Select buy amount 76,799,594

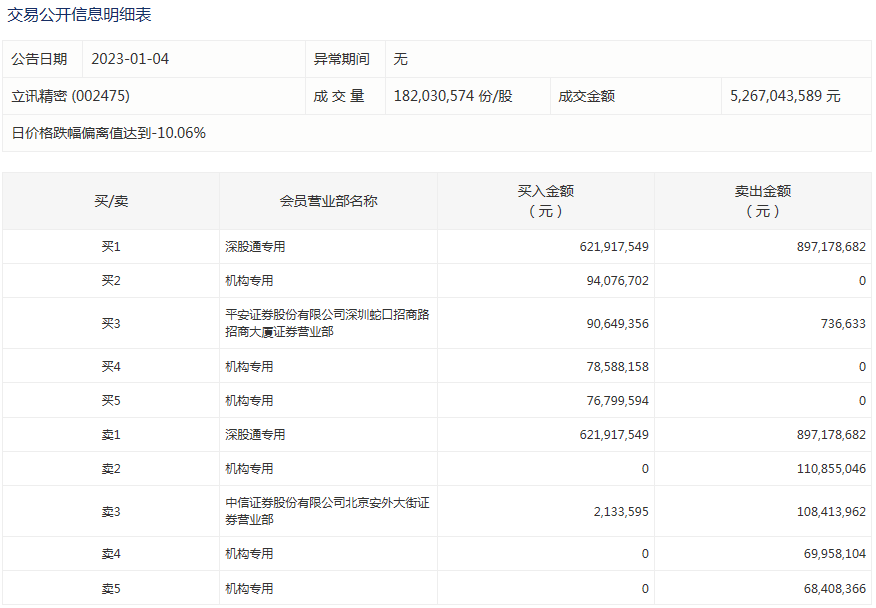point(617,401)
